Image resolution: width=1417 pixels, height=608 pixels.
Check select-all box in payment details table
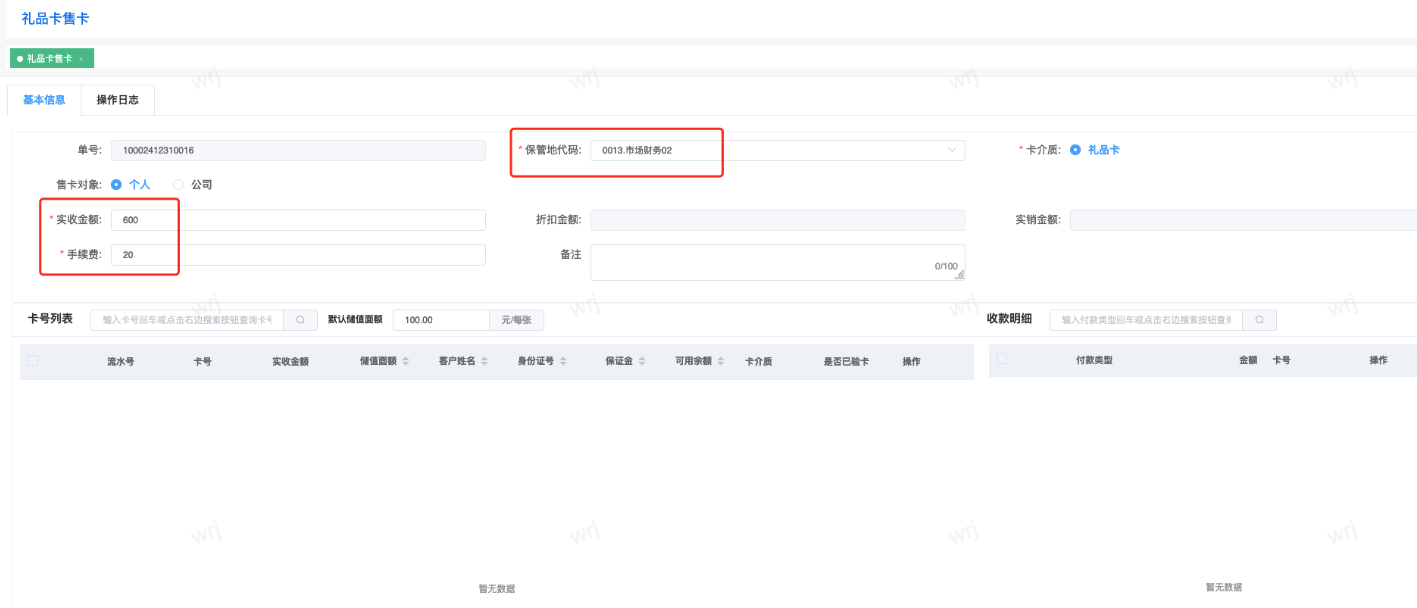point(1002,358)
